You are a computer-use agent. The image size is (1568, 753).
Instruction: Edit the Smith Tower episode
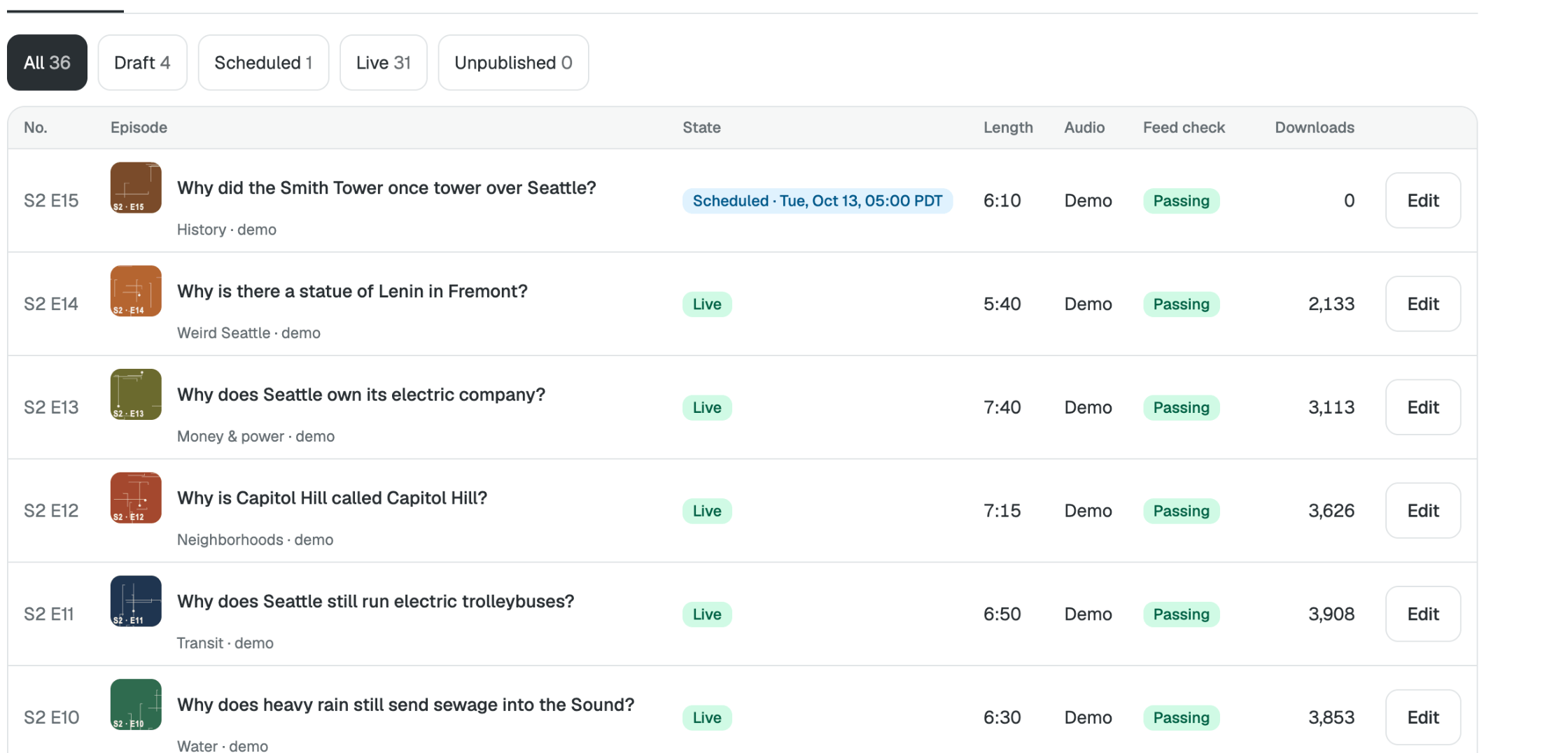(1423, 200)
